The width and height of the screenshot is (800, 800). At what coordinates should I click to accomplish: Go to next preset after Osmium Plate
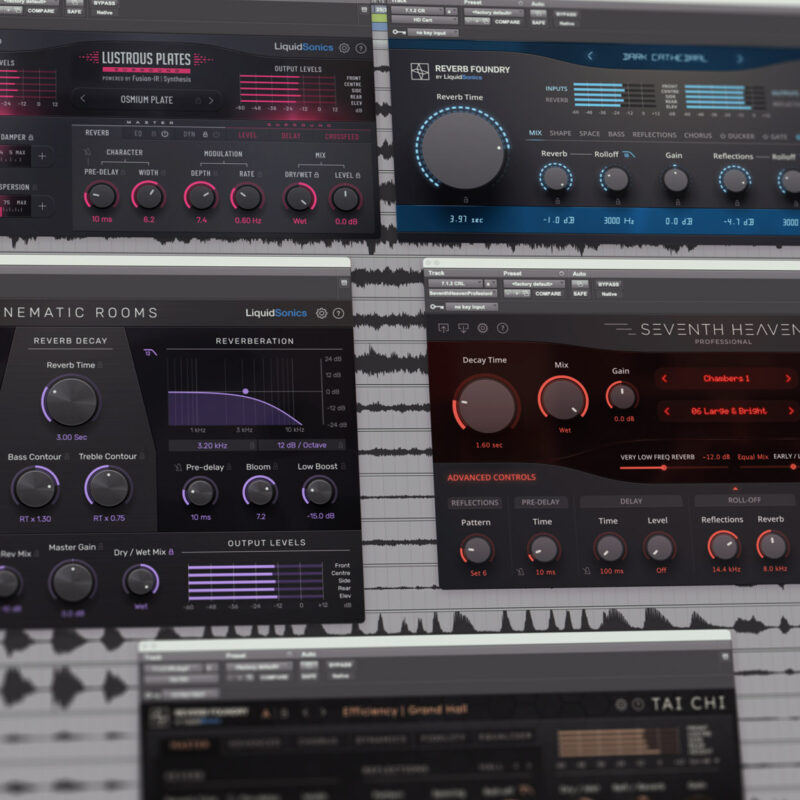(211, 101)
